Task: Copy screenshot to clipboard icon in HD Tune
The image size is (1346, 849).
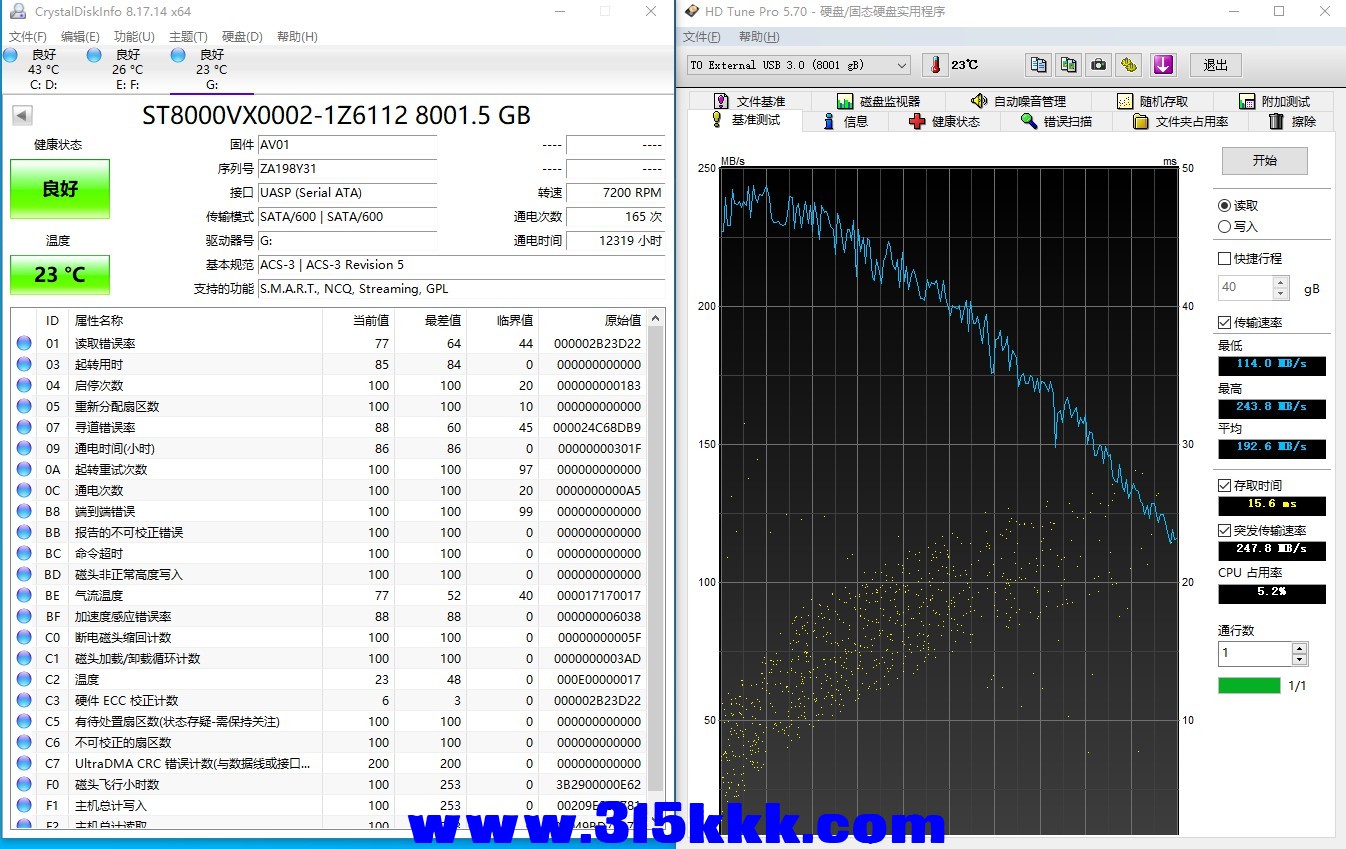Action: [1069, 65]
